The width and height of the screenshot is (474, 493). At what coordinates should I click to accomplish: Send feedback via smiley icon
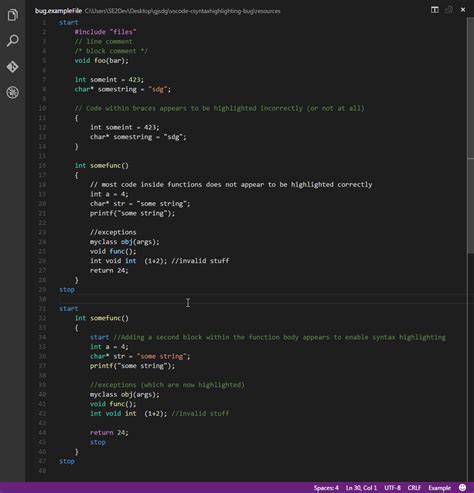coord(462,487)
